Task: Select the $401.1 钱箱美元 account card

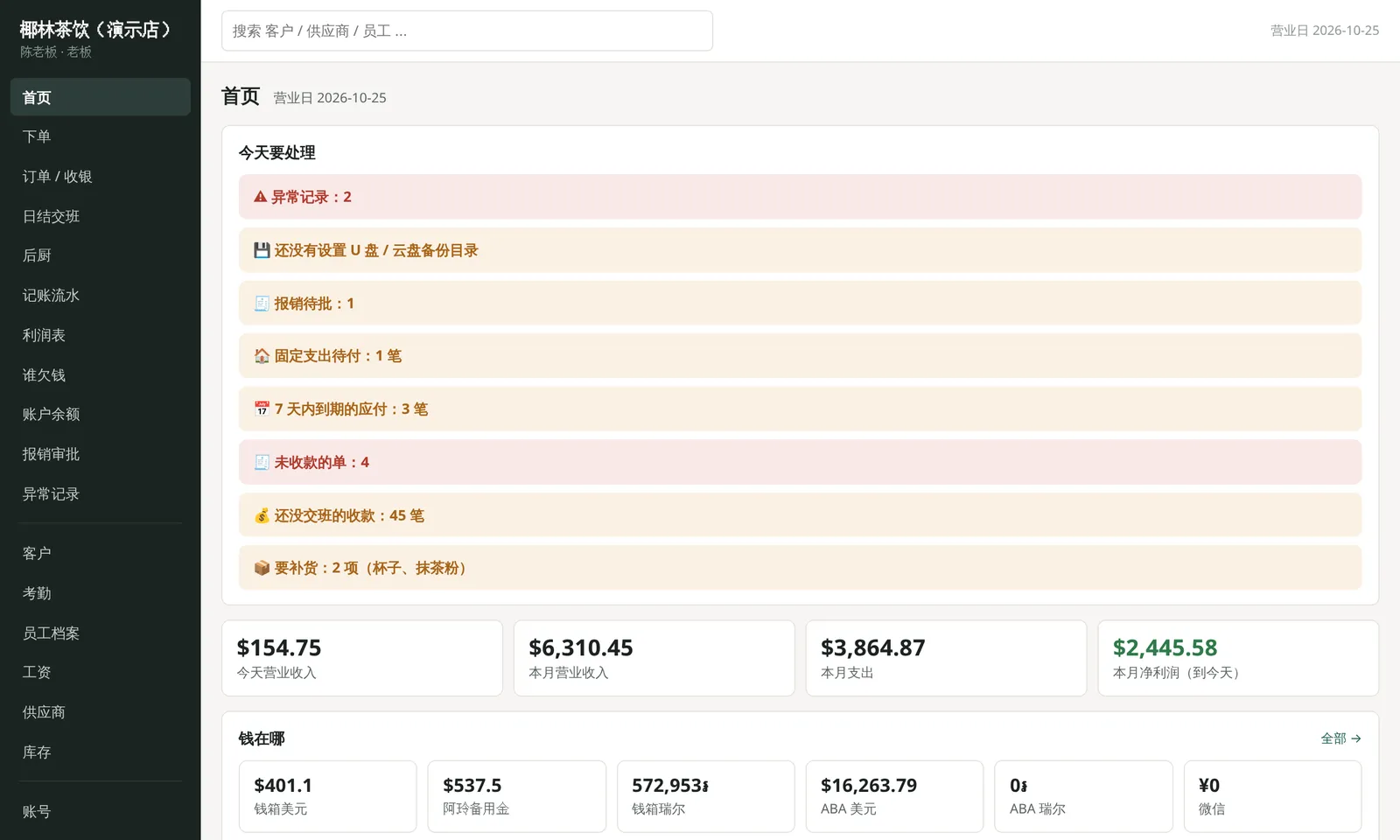Action: [x=328, y=796]
